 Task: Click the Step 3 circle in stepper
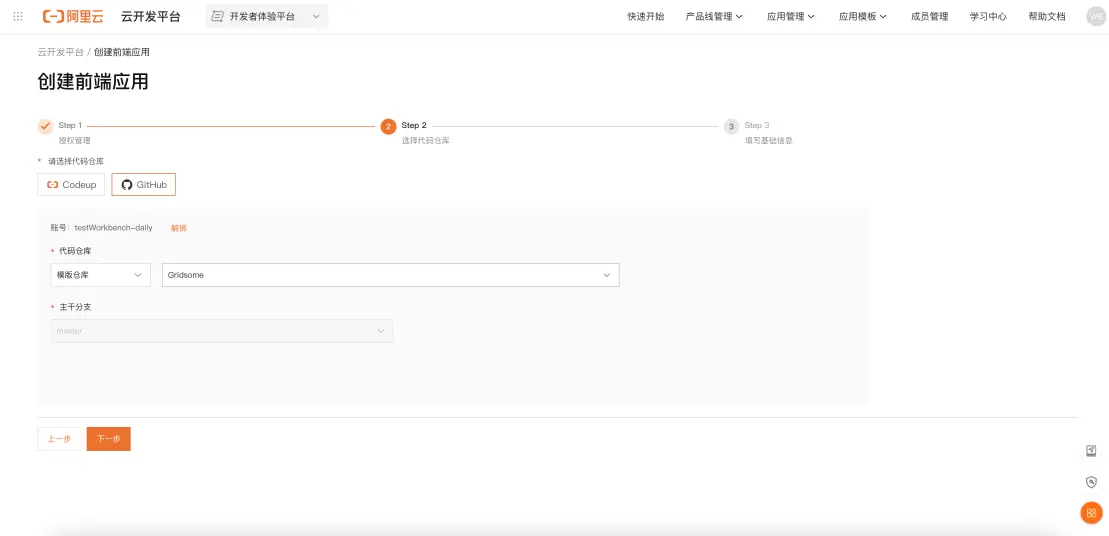coord(731,126)
